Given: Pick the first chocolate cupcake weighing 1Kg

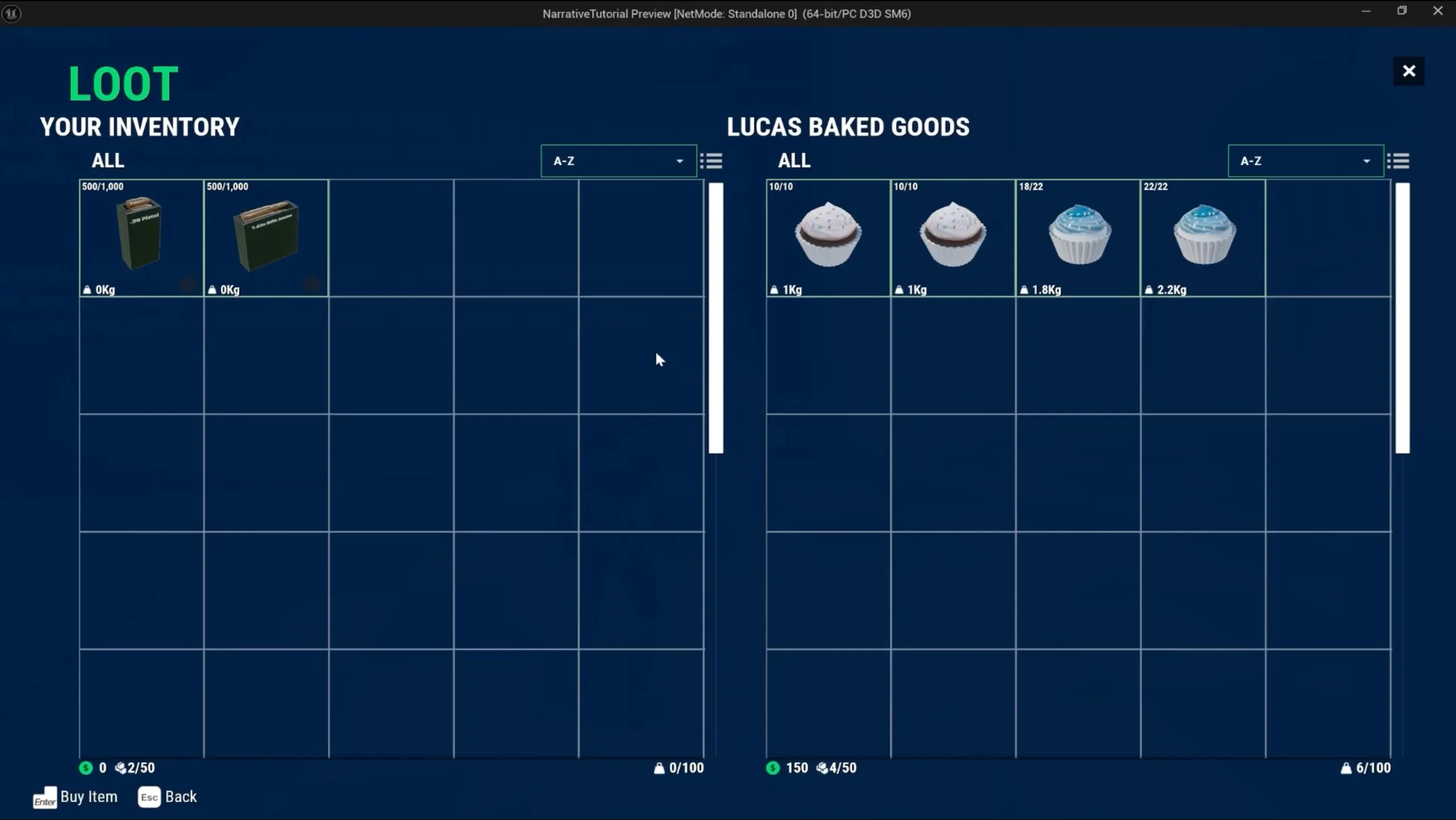Looking at the screenshot, I should 828,238.
